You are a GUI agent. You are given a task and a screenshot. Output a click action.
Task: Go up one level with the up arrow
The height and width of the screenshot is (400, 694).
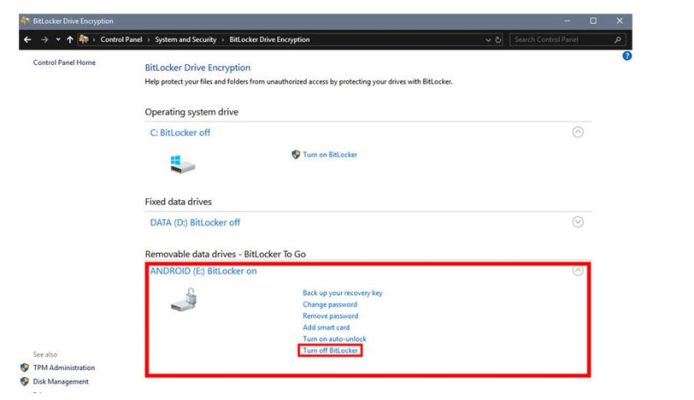[69, 40]
